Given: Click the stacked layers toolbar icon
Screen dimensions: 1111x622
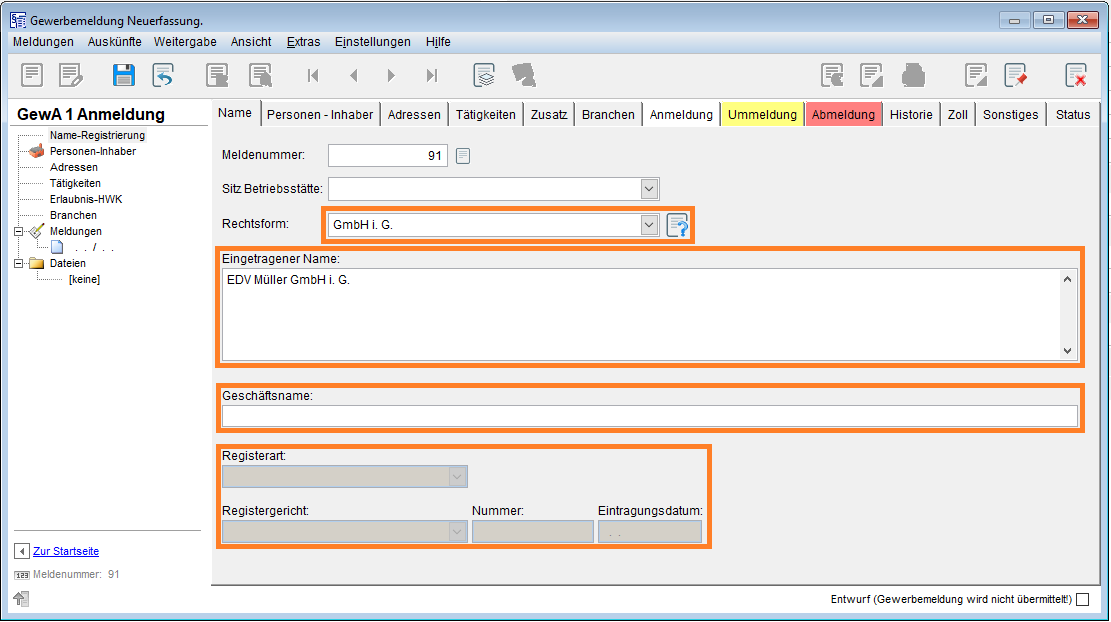Looking at the screenshot, I should click(x=484, y=75).
